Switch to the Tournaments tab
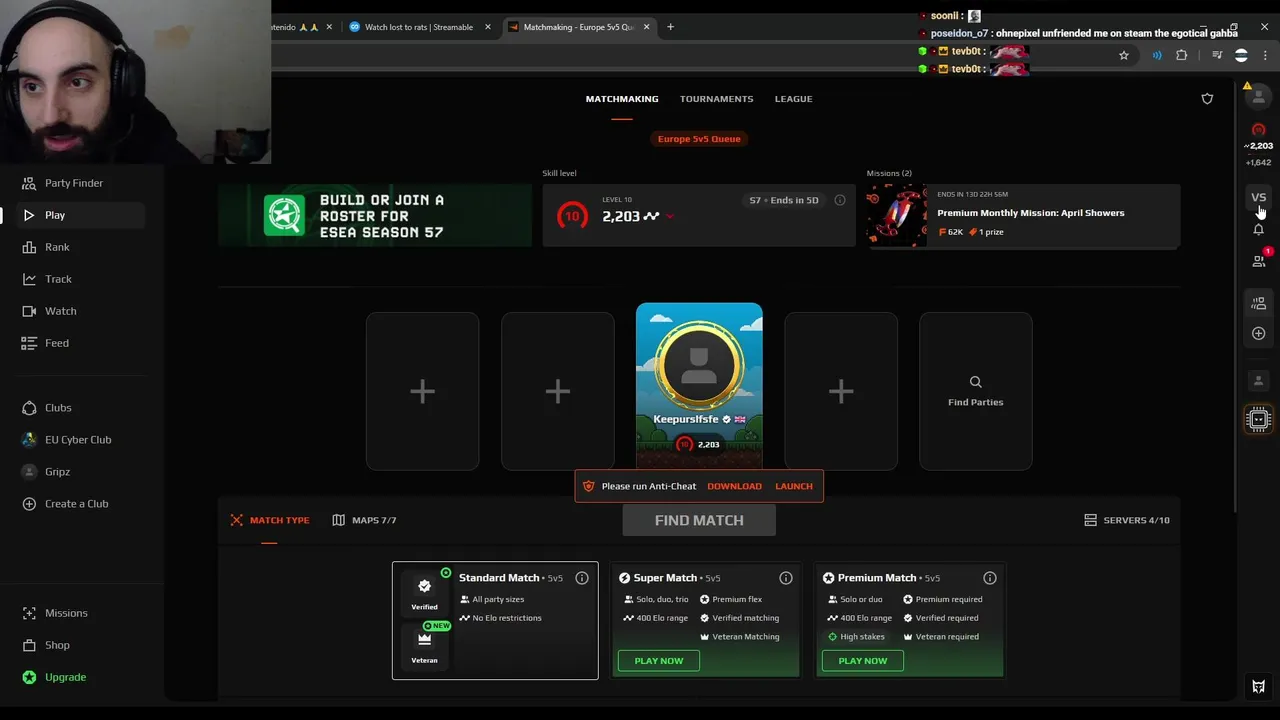 [x=717, y=99]
